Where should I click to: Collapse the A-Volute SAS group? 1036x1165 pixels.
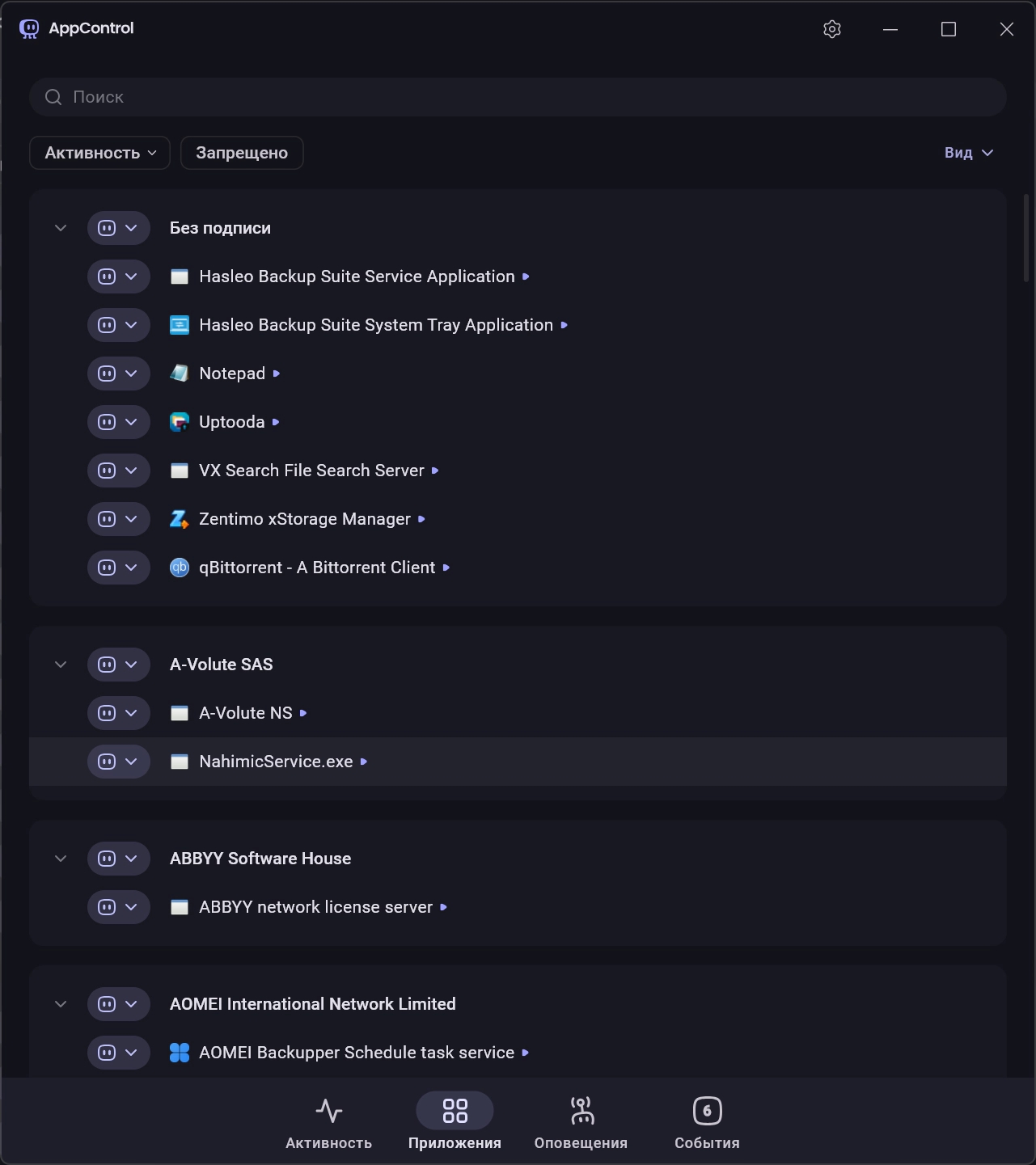pos(61,665)
